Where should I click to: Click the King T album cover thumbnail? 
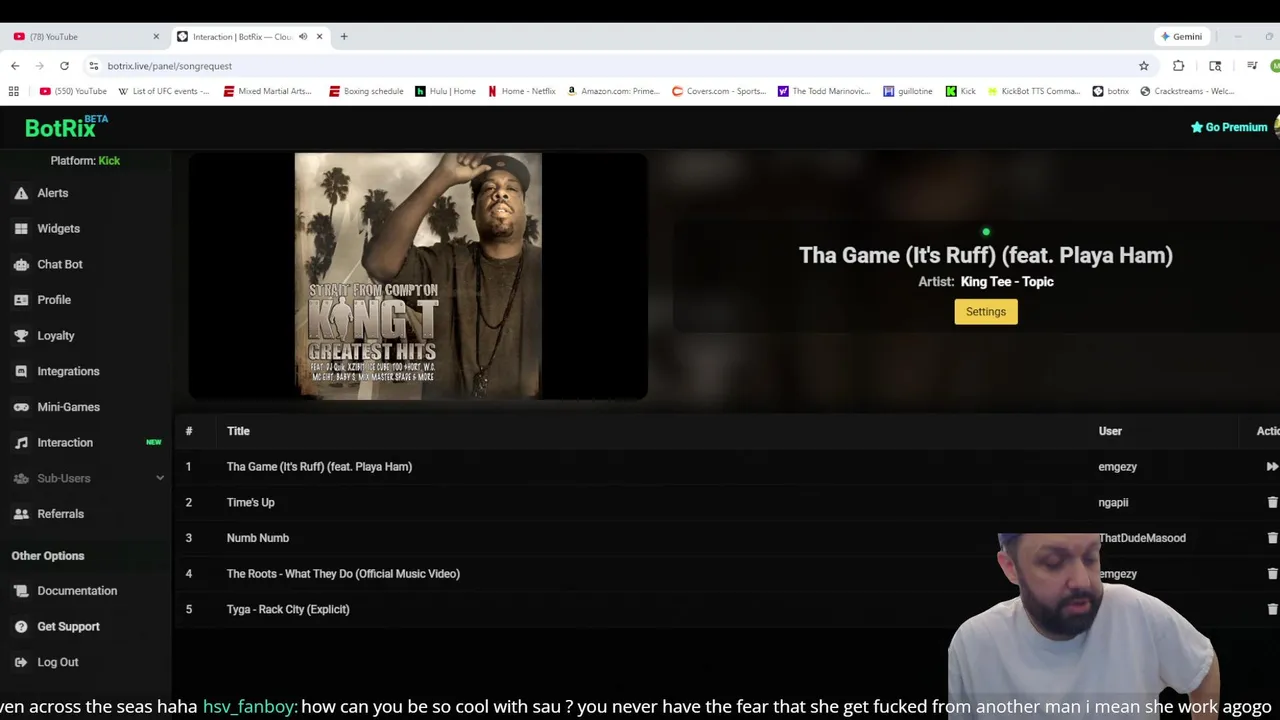coord(418,276)
